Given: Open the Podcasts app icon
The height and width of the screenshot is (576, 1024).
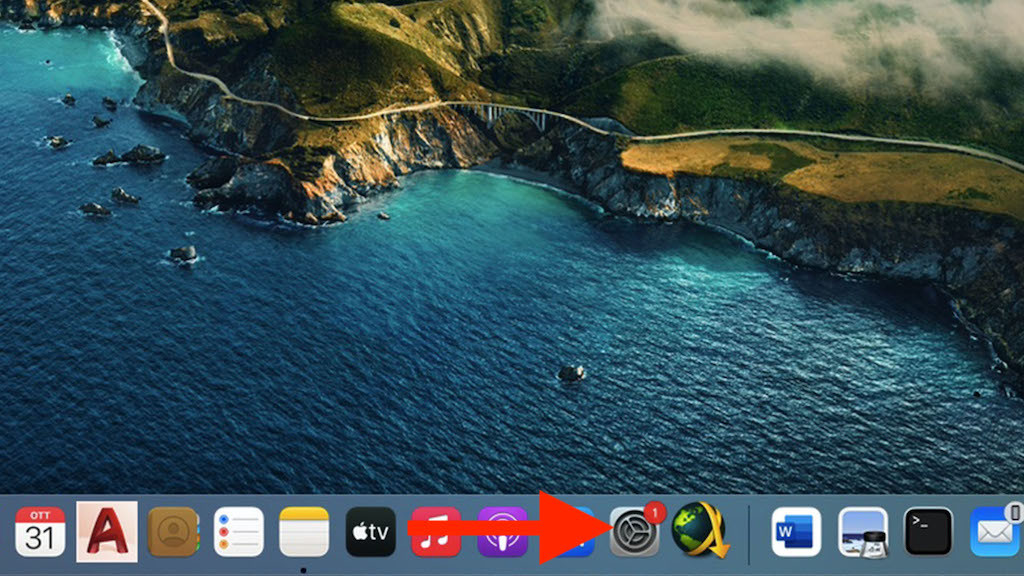Looking at the screenshot, I should pyautogui.click(x=502, y=532).
